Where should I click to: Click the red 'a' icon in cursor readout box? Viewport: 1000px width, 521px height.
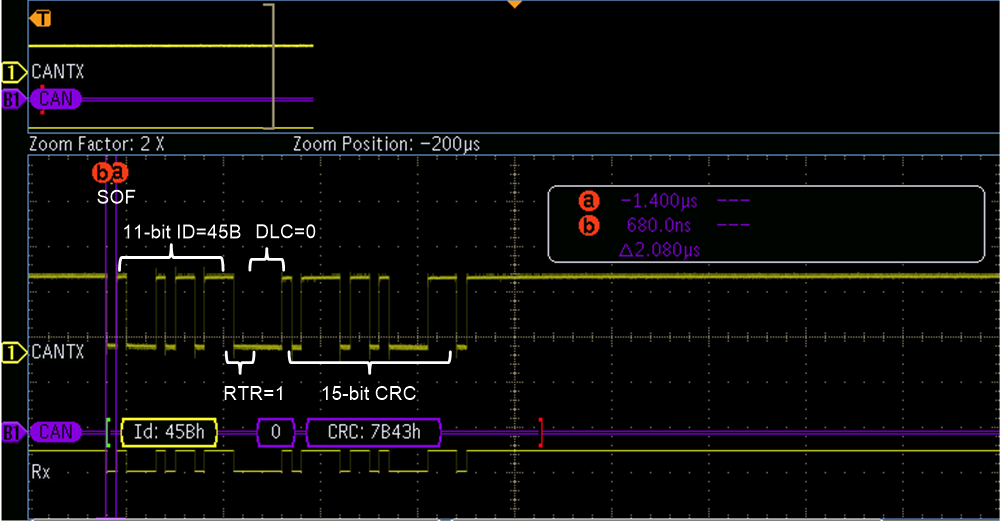[x=589, y=202]
